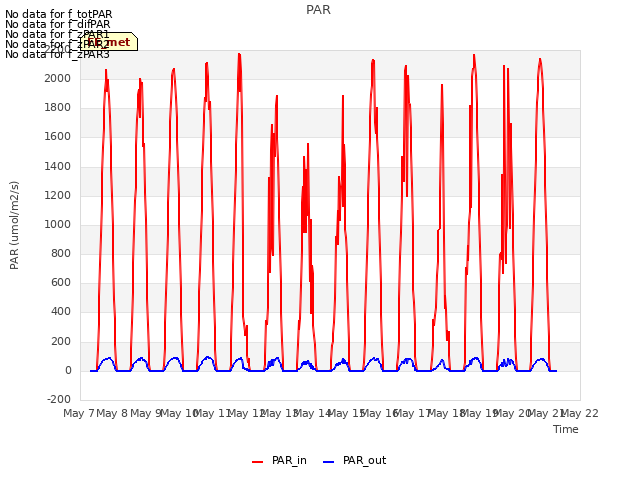Click the 'No data for f_zPAR3' message

pyautogui.click(x=58, y=55)
